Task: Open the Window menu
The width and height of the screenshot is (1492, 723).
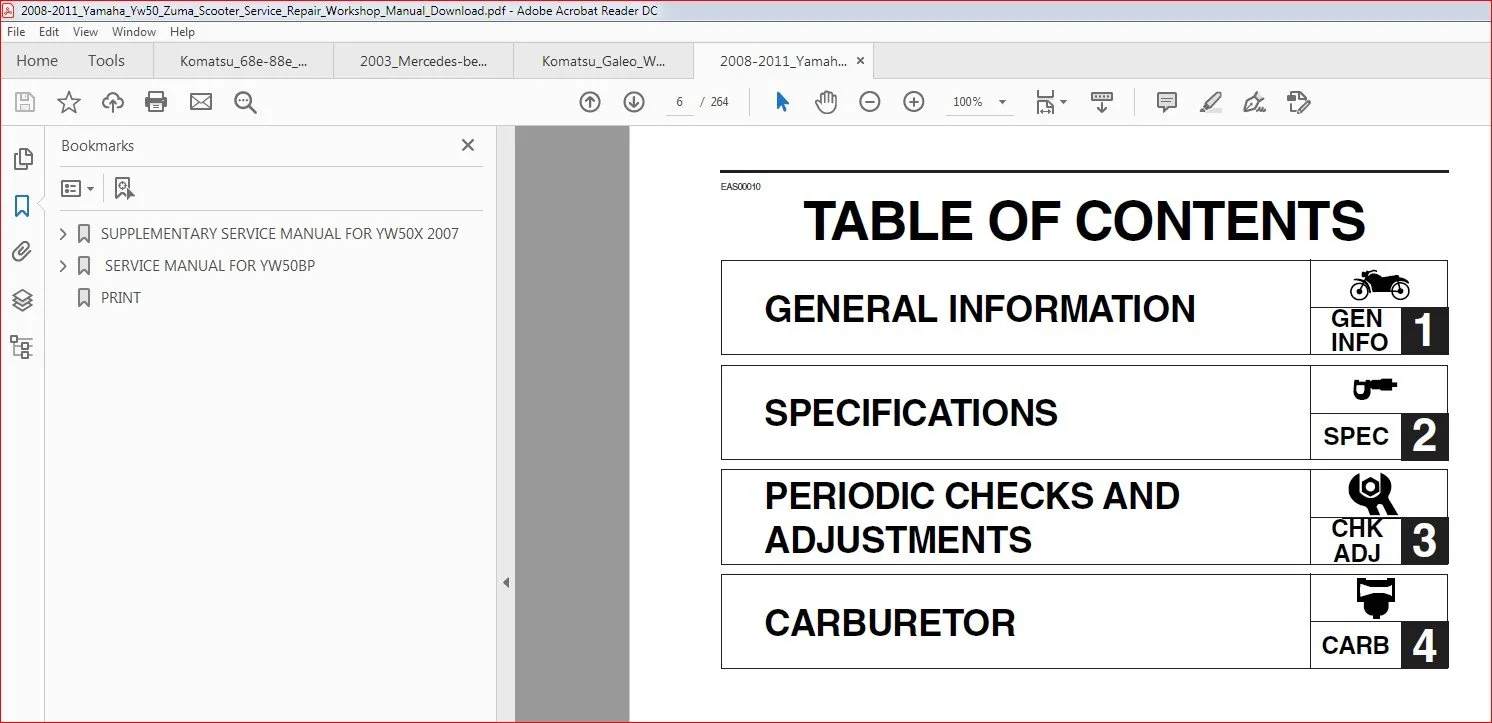Action: click(x=134, y=32)
